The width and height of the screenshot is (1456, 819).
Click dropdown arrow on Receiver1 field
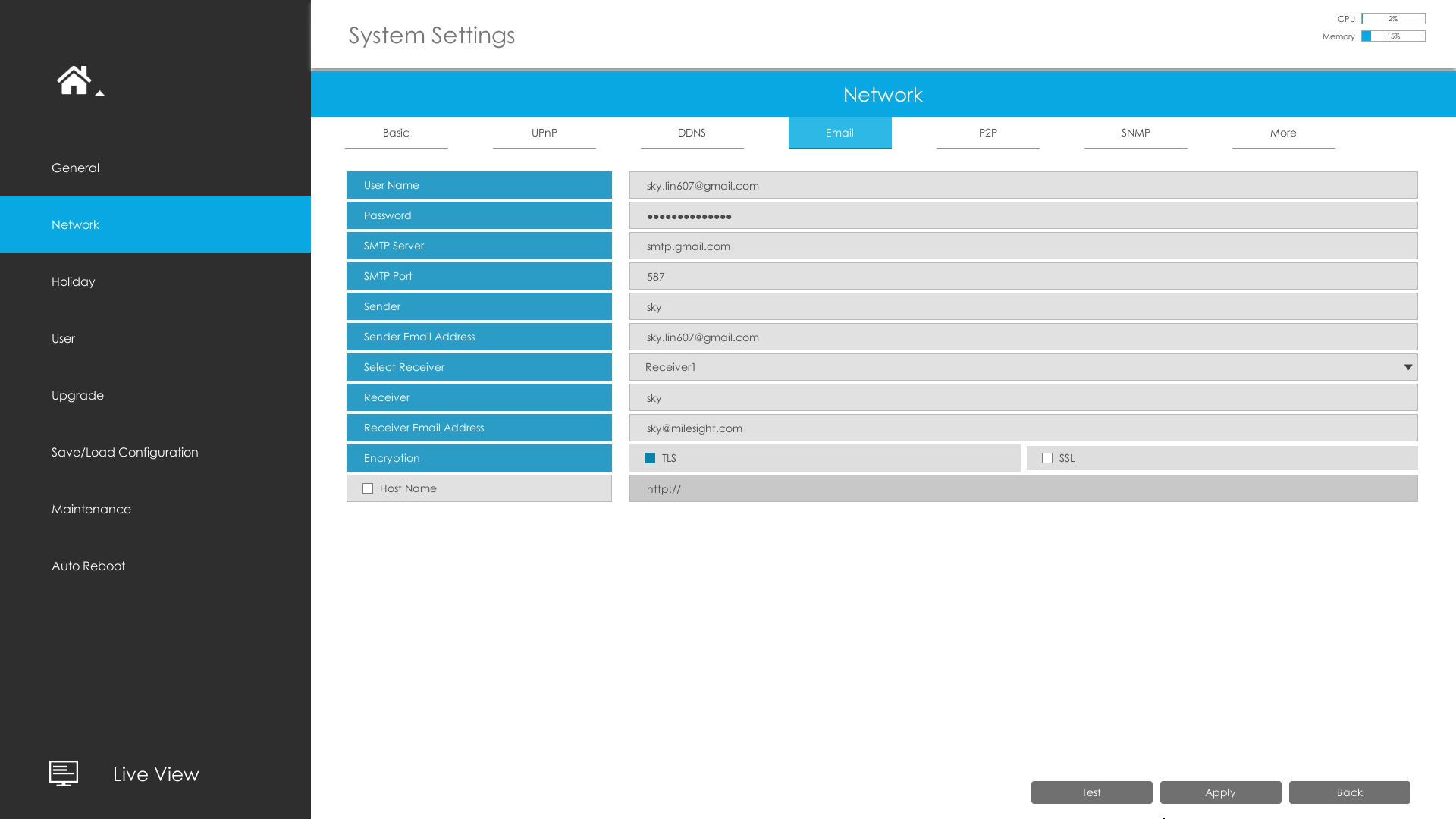point(1408,367)
